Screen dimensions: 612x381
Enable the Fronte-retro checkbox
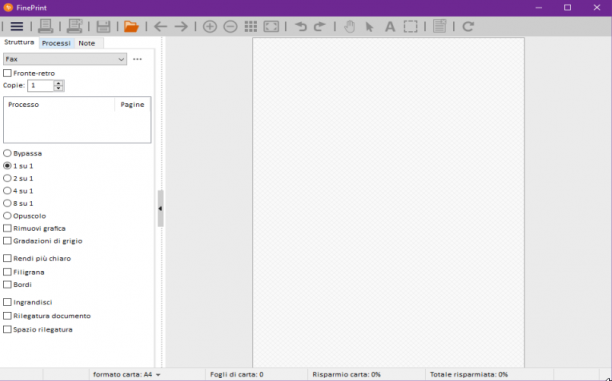tap(7, 73)
